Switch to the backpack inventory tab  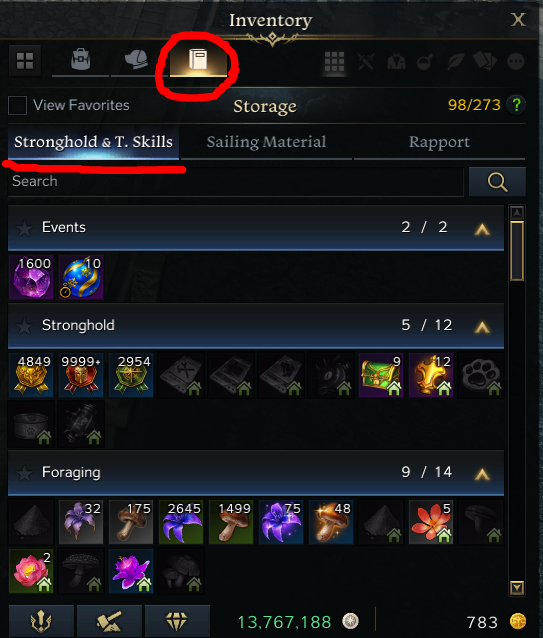click(81, 60)
